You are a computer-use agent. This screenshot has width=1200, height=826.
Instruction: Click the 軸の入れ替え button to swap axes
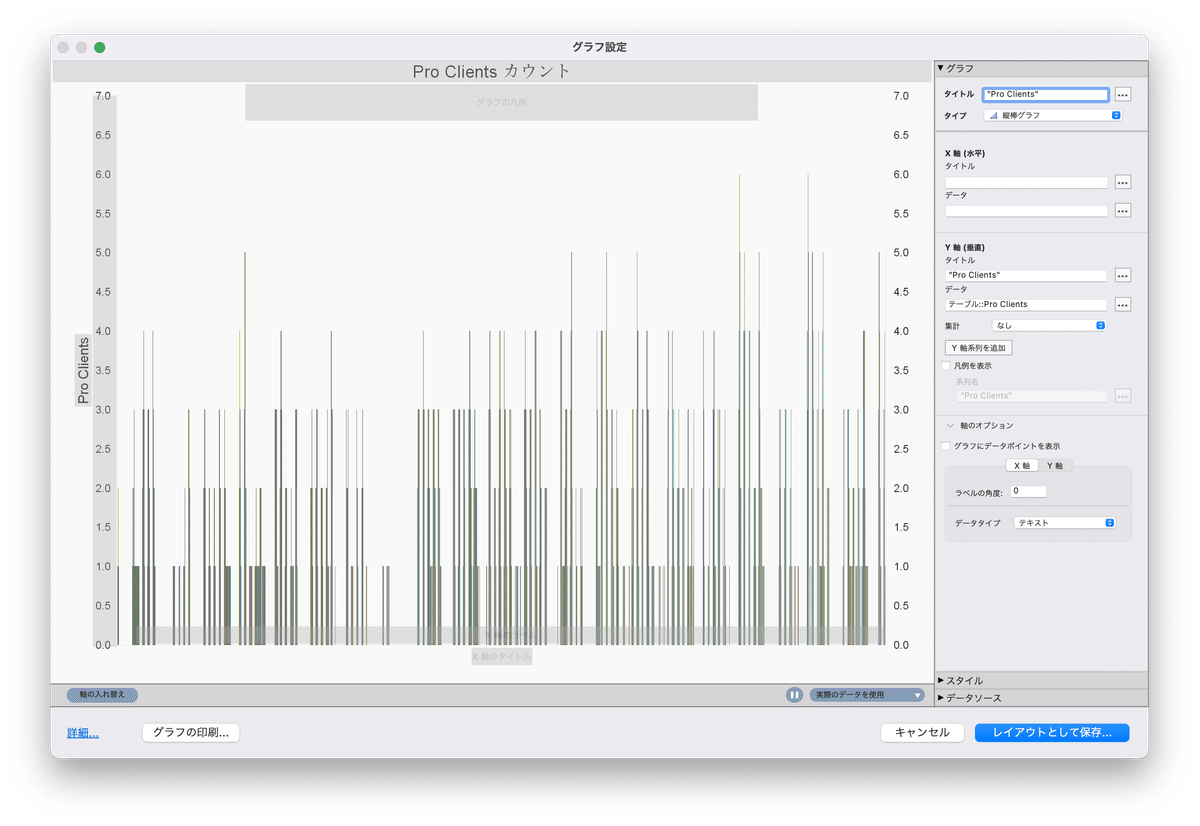pos(101,694)
